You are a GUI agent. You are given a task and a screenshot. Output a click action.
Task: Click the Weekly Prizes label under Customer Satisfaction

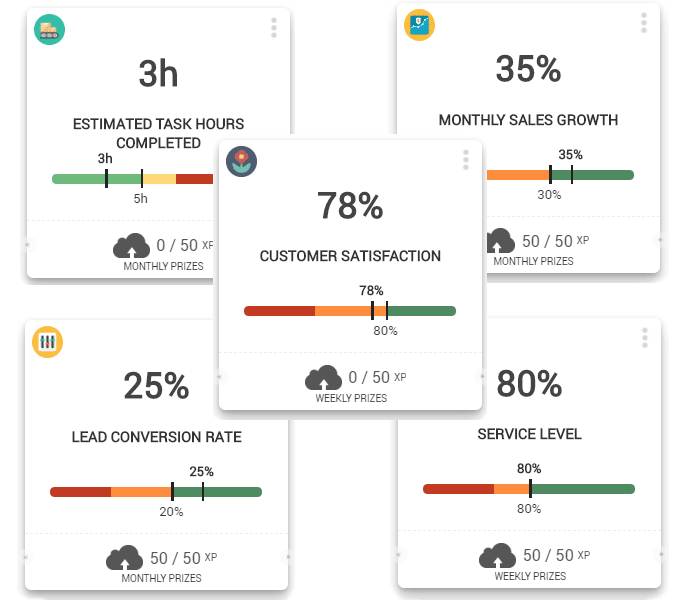click(x=350, y=398)
